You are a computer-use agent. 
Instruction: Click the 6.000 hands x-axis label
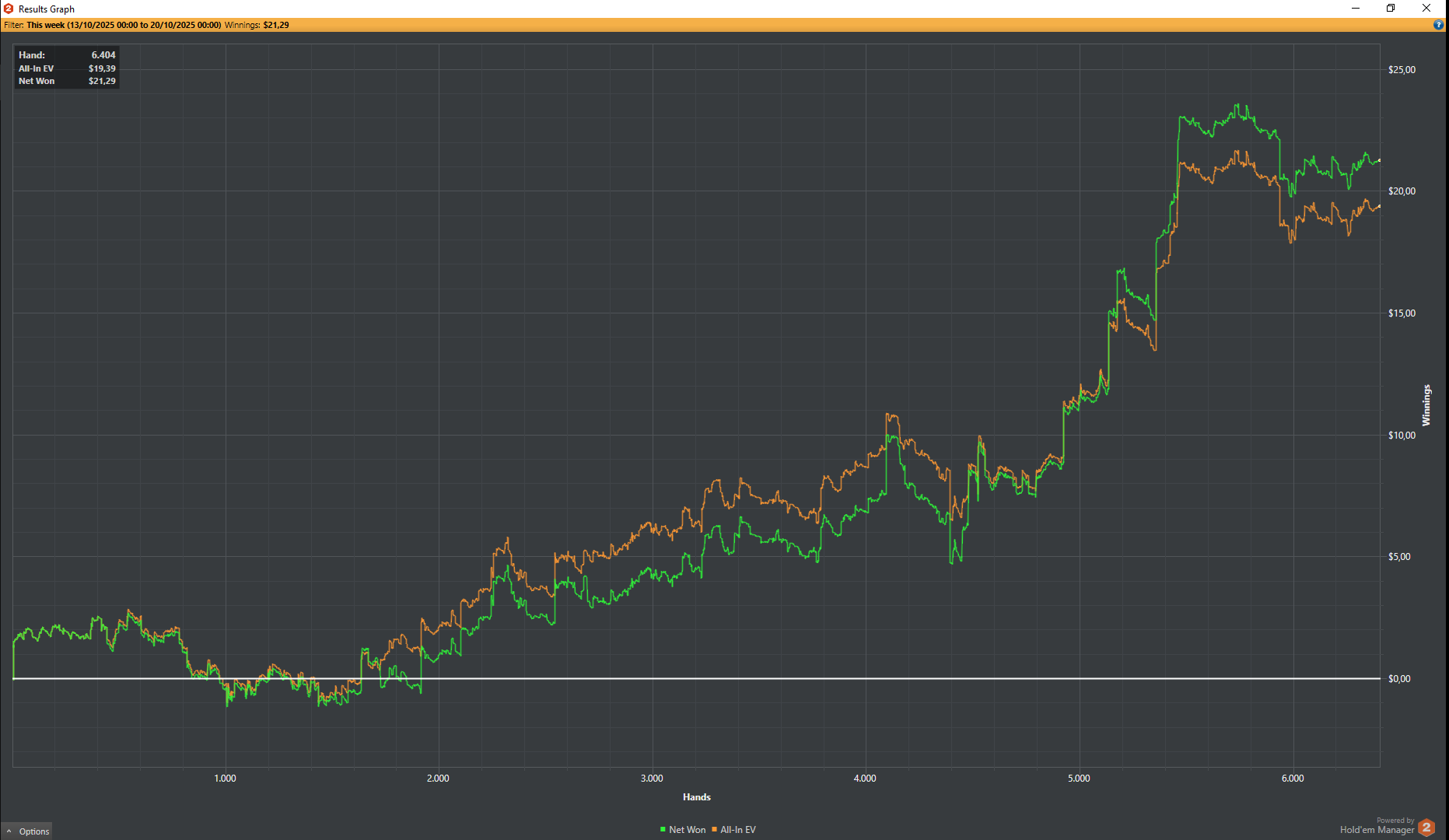tap(1293, 779)
